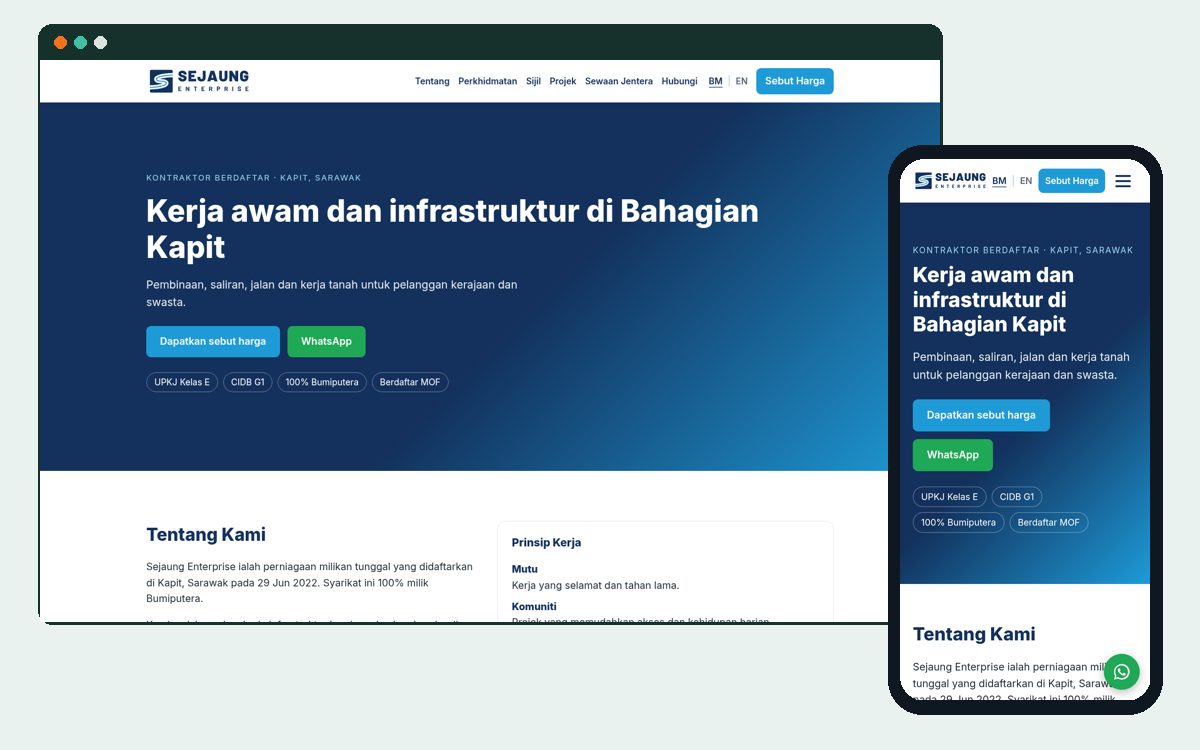Click the green WhatsApp button on desktop hero
Viewport: 1200px width, 750px height.
[x=326, y=341]
